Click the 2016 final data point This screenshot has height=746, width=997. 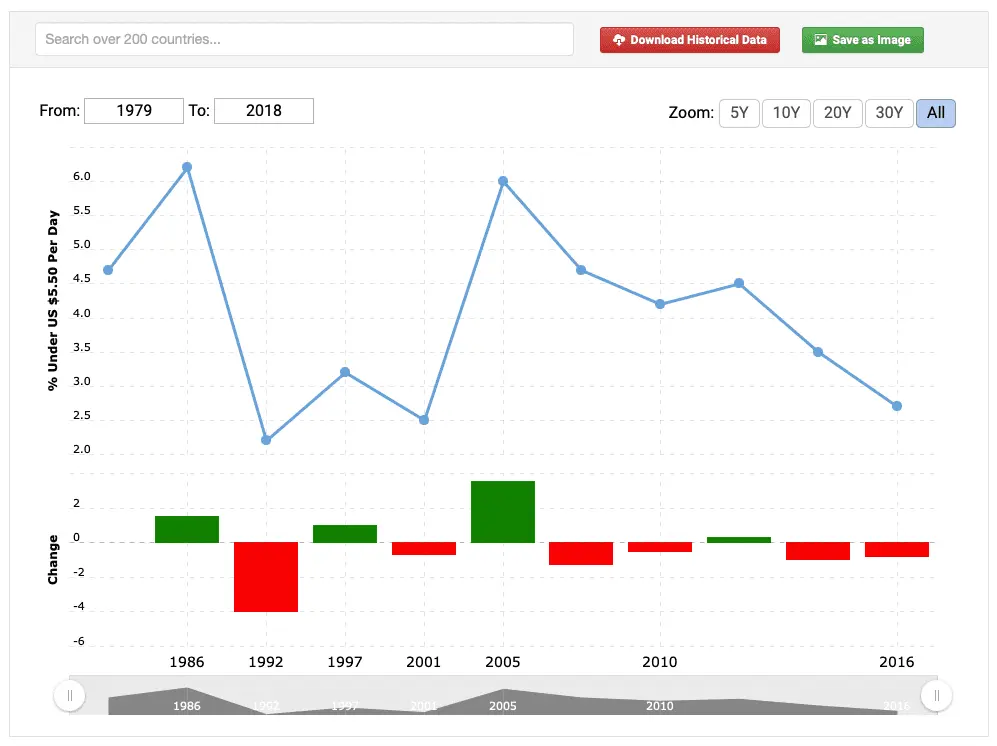click(897, 406)
